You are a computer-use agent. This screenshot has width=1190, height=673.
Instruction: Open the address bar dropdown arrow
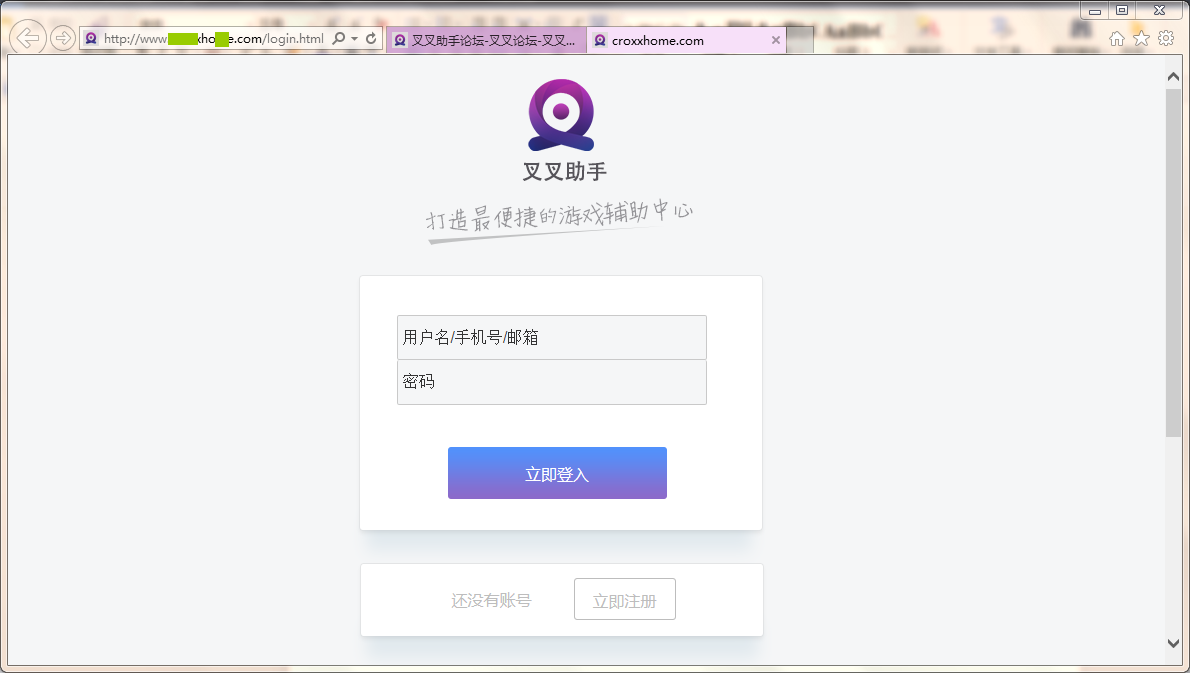354,39
